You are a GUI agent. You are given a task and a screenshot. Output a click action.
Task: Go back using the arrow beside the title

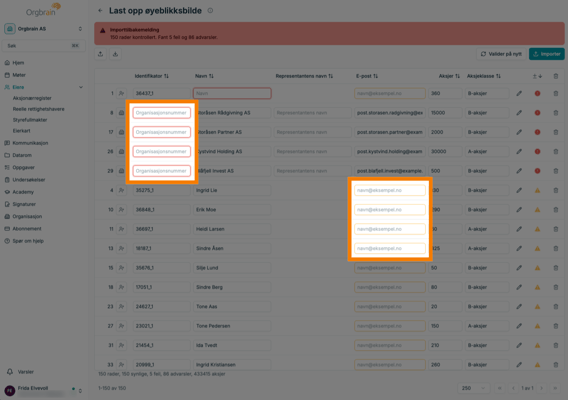point(100,11)
